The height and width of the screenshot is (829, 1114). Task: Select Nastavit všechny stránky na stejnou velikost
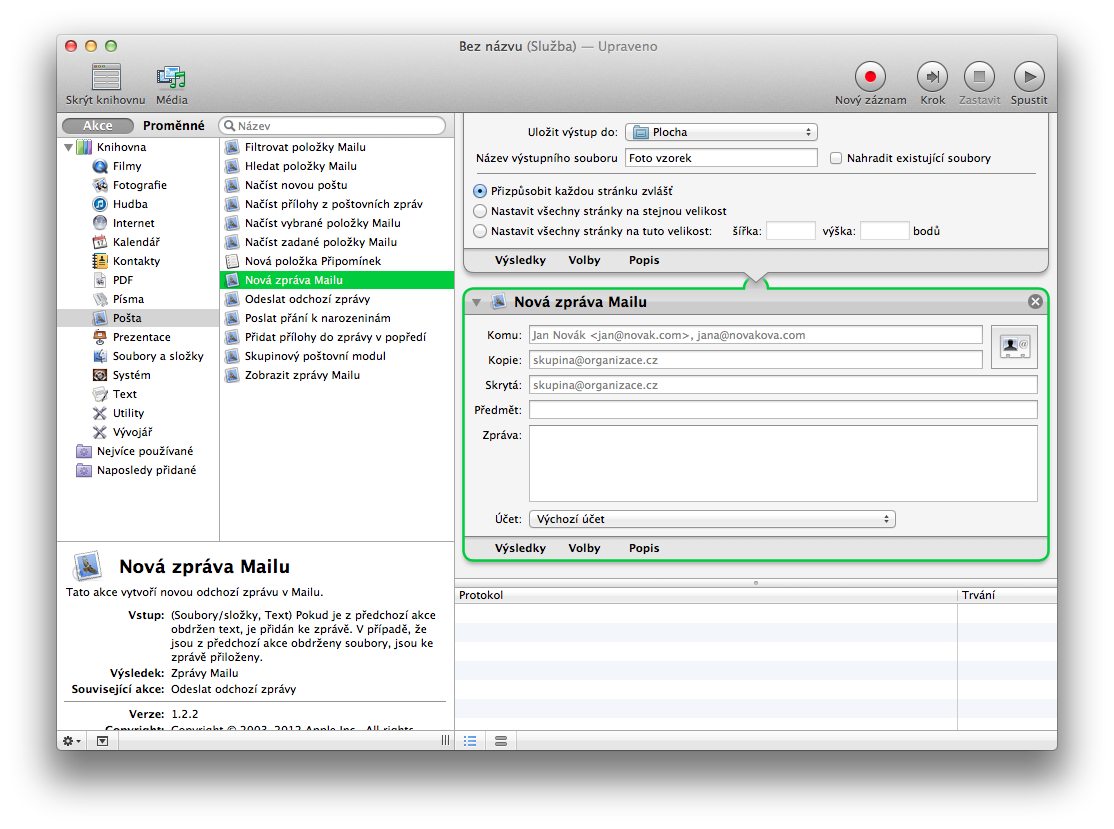481,211
